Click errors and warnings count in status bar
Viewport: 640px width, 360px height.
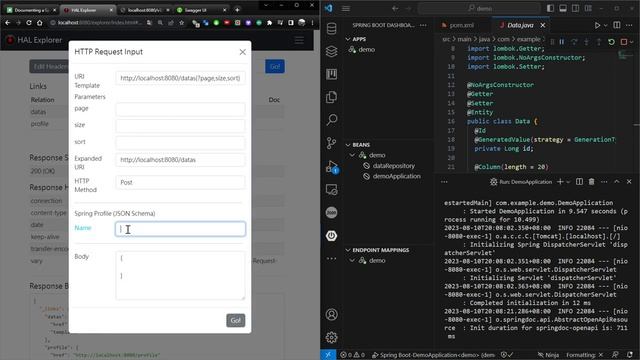(353, 355)
